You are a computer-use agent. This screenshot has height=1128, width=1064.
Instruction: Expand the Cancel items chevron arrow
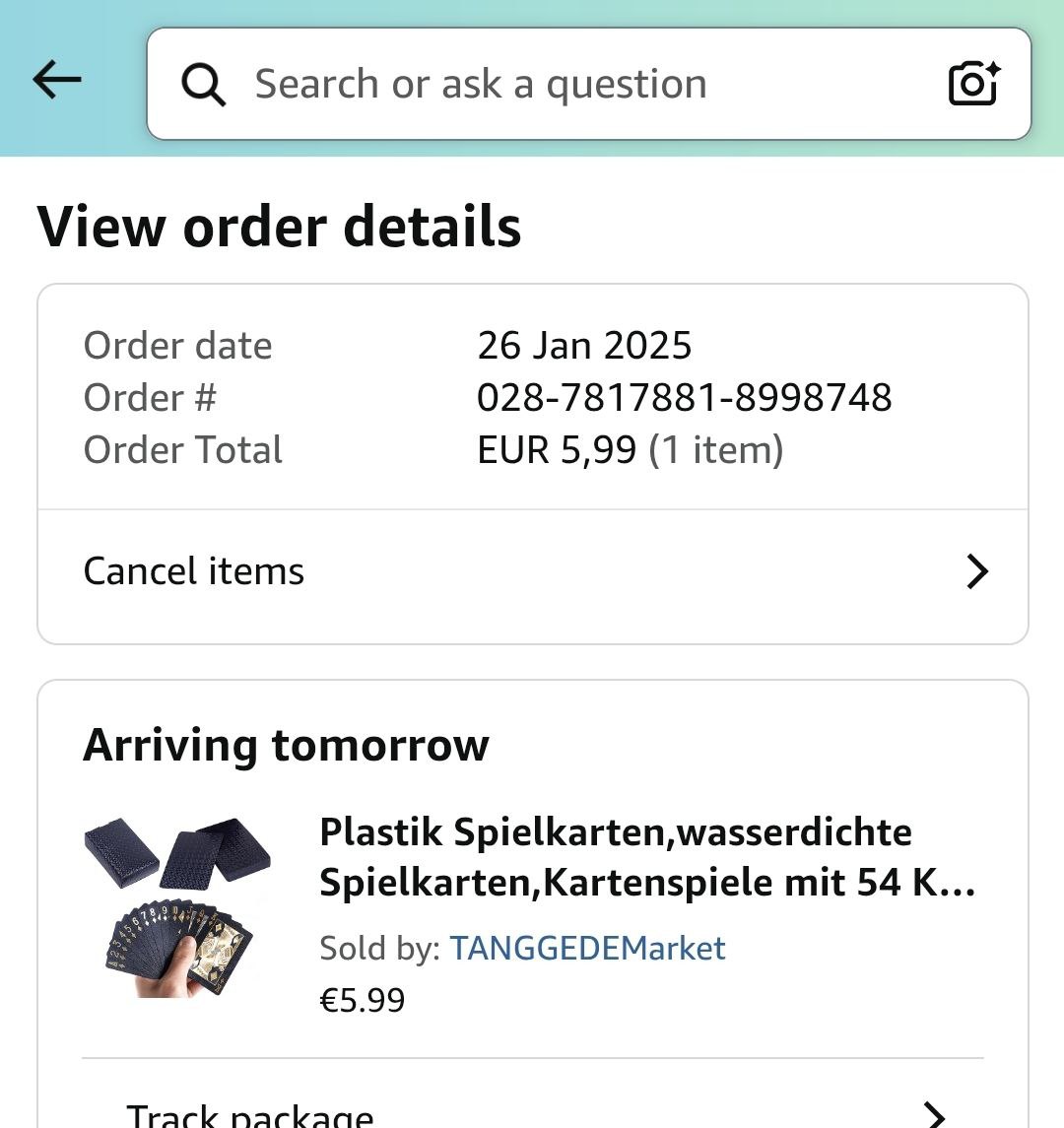tap(976, 571)
